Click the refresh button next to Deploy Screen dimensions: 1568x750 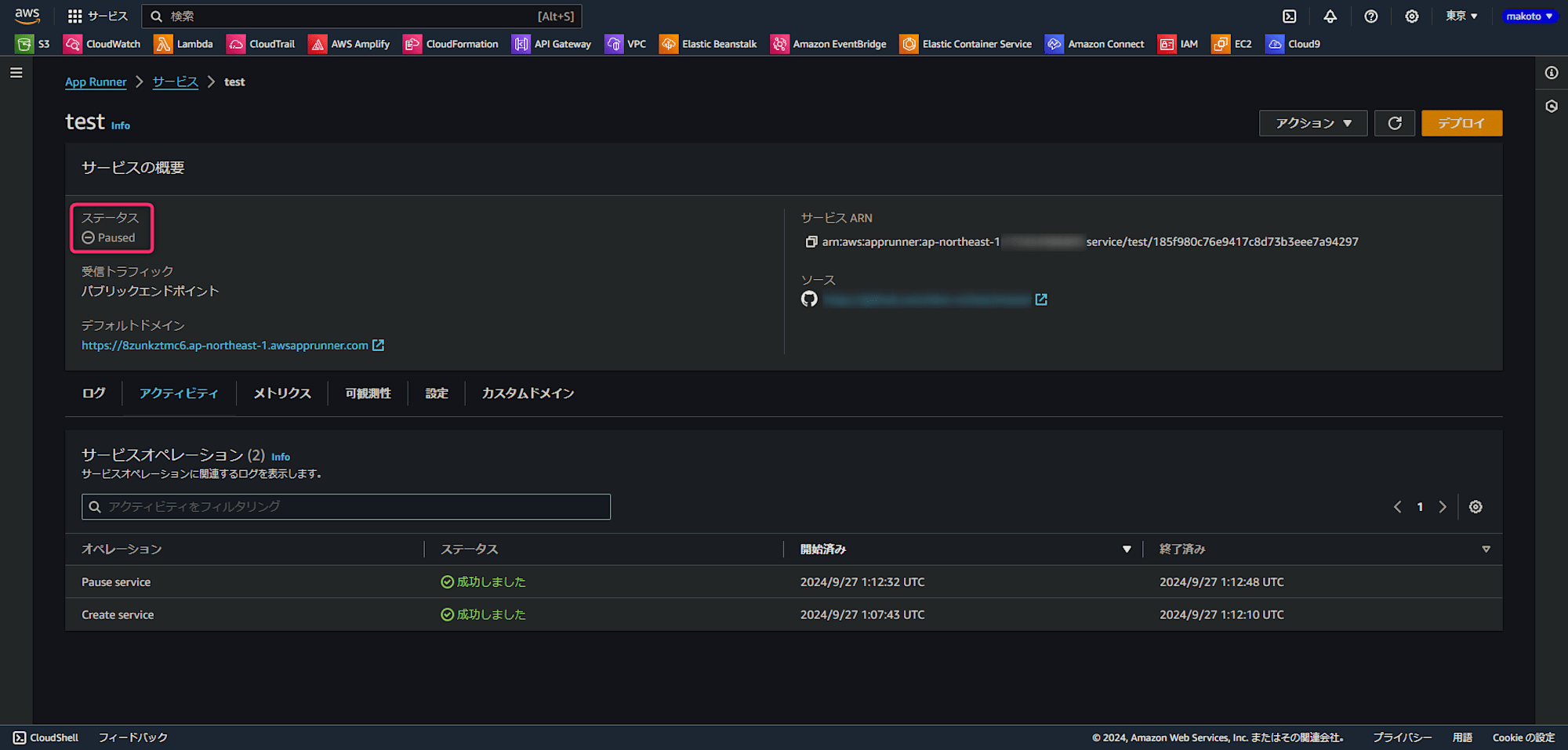pyautogui.click(x=1395, y=123)
